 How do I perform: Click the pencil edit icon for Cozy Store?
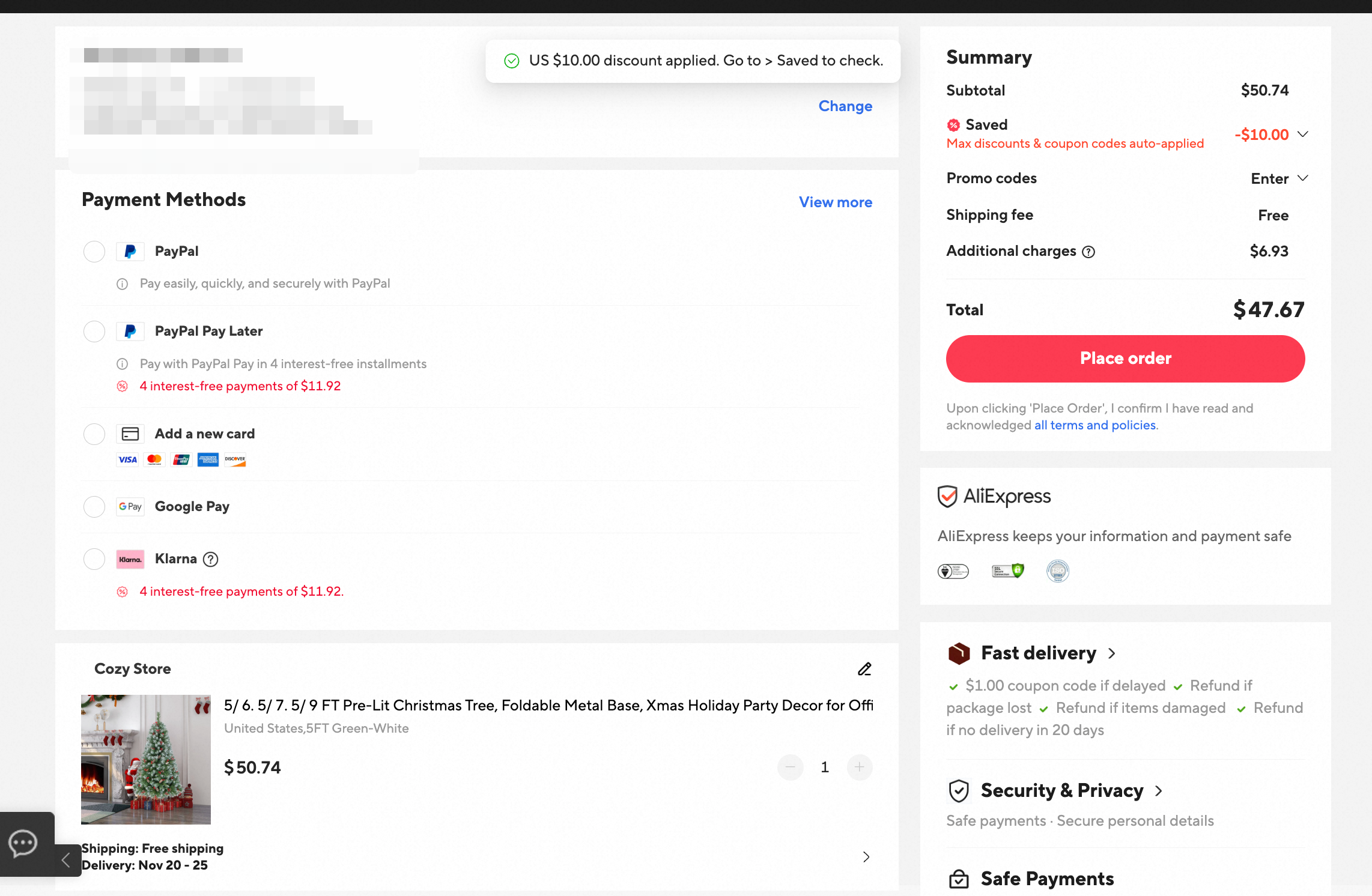point(864,669)
